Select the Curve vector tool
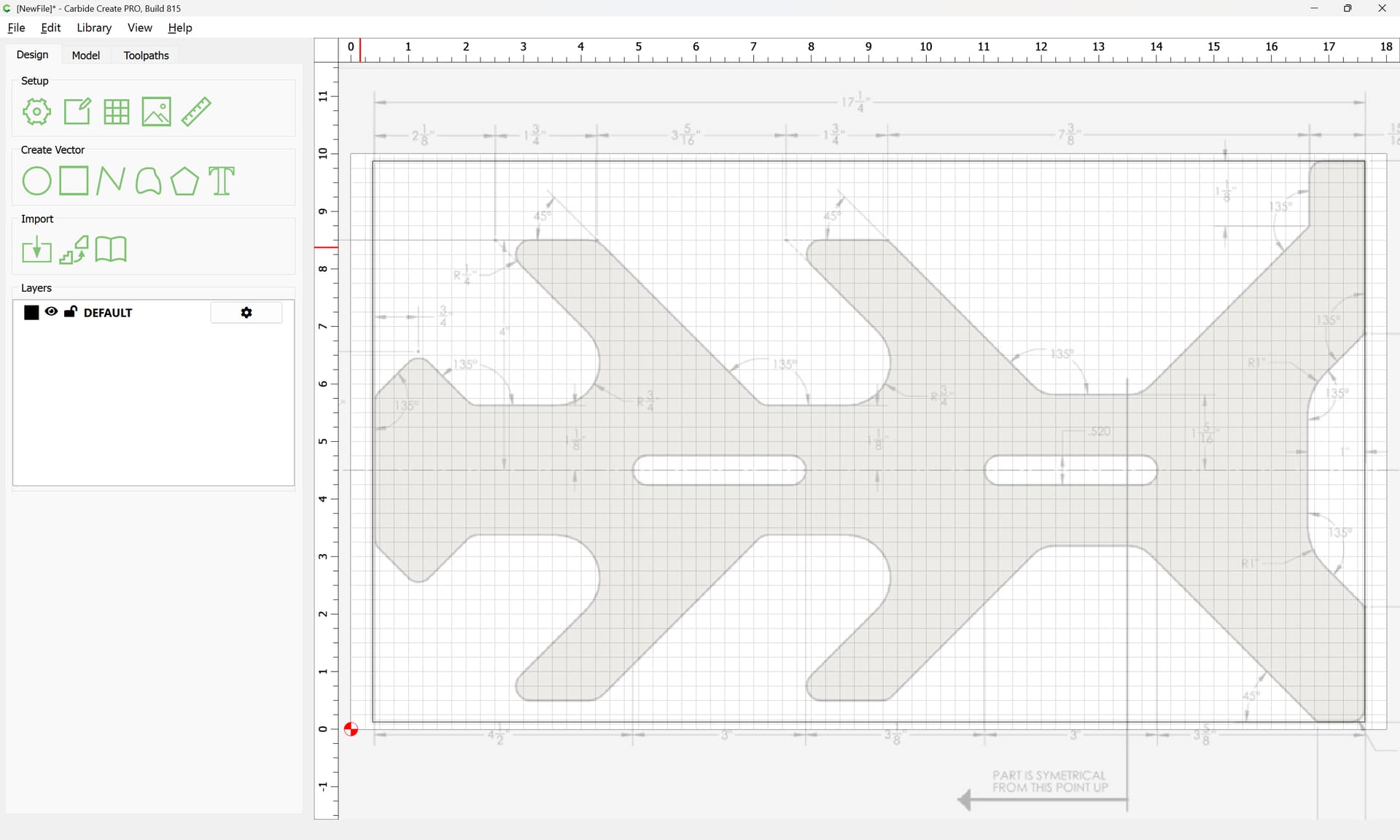Viewport: 1400px width, 840px height. coord(148,181)
